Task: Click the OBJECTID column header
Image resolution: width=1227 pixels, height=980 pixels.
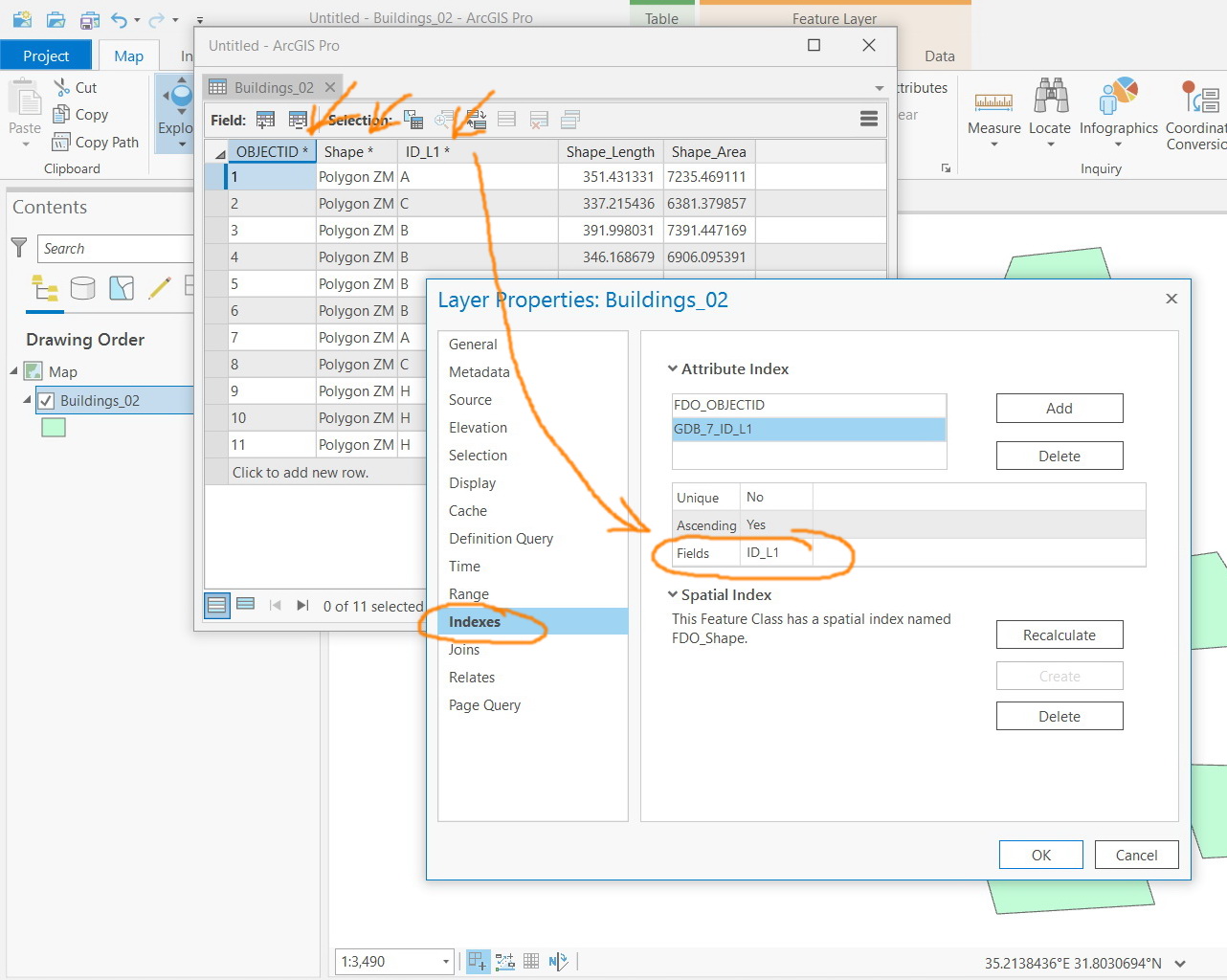Action: (272, 151)
